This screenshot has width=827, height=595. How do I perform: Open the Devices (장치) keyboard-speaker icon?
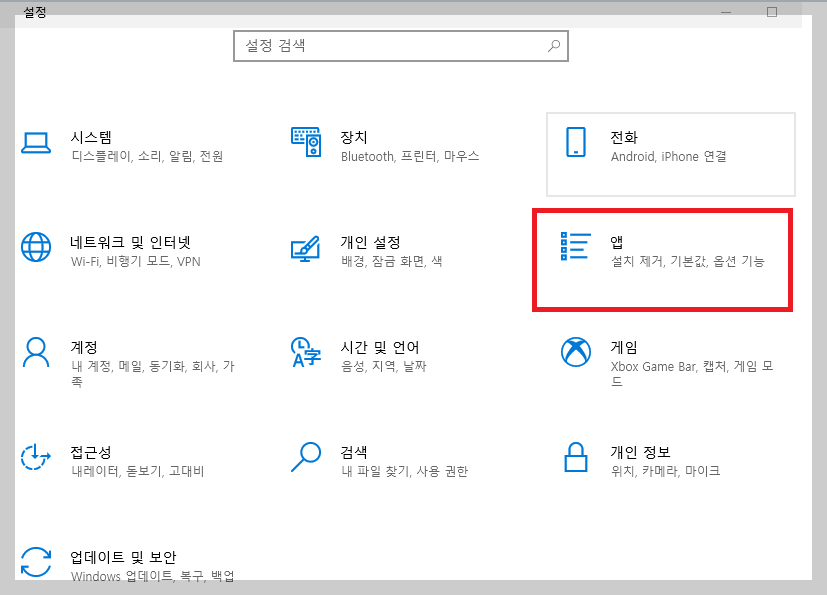click(x=306, y=142)
